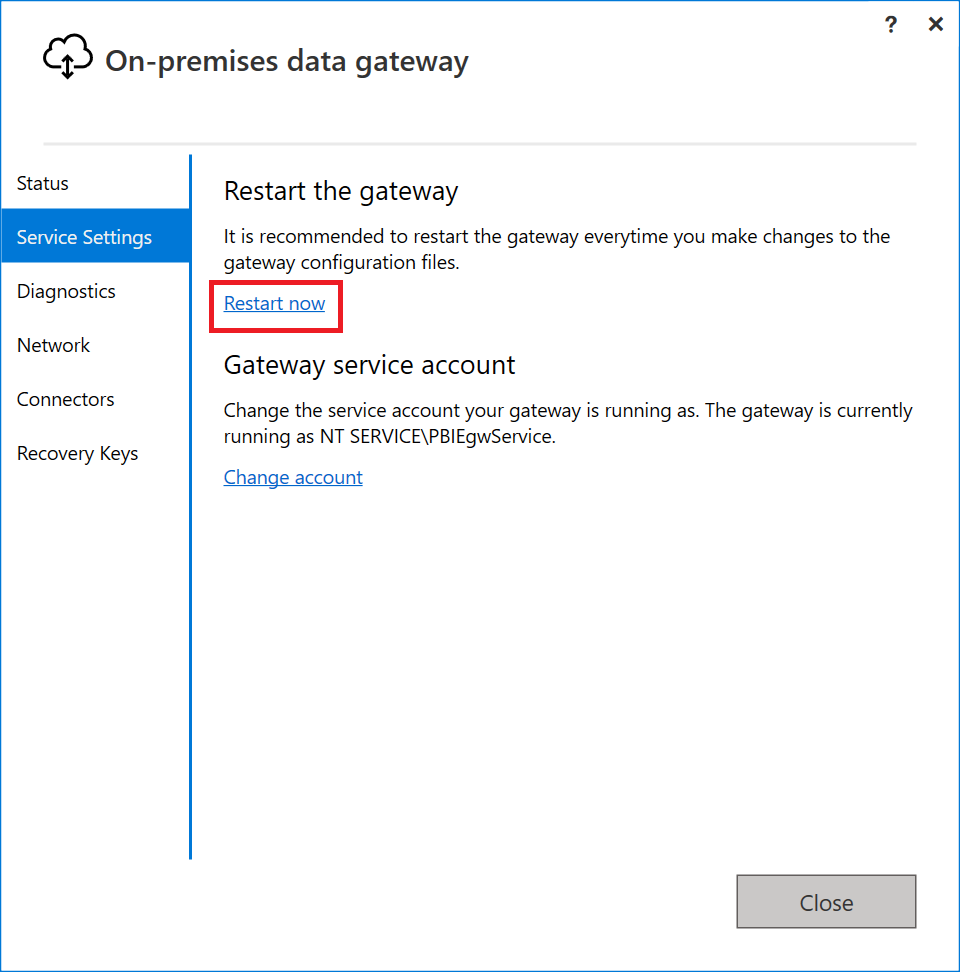View the Network settings page
960x972 pixels.
53,345
